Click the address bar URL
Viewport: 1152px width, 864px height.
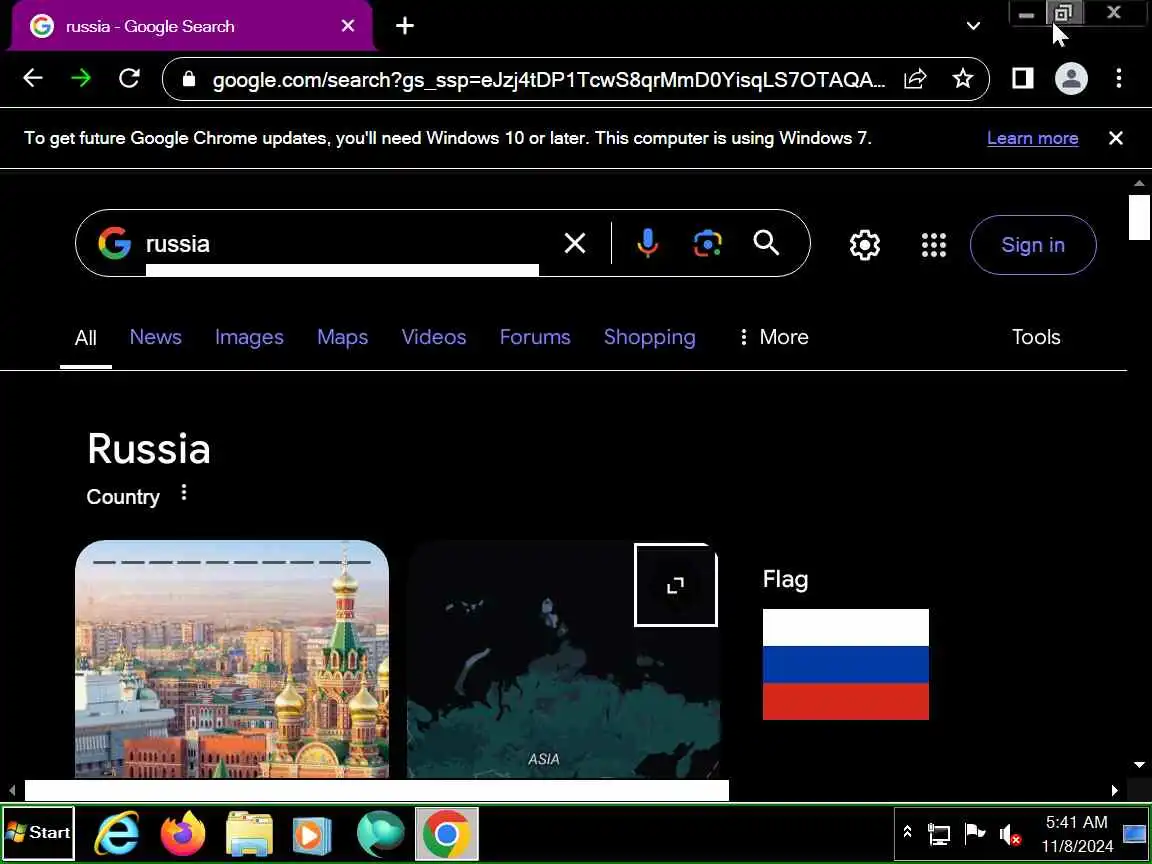[549, 79]
